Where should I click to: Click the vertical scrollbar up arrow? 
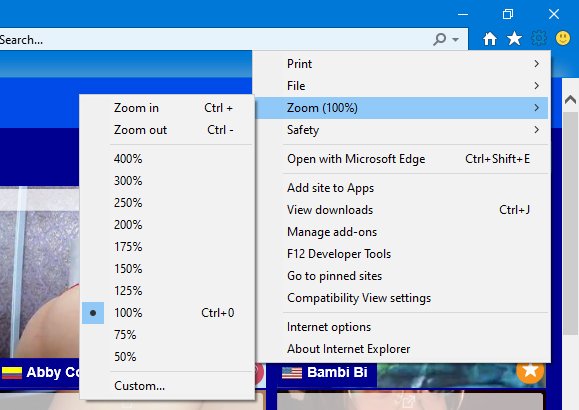click(x=570, y=99)
